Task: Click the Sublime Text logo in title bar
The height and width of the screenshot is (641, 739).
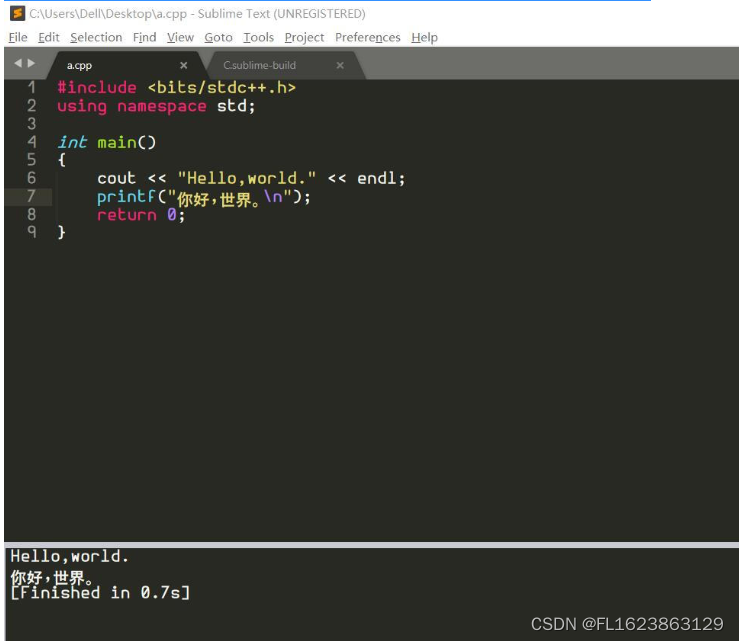Action: click(x=17, y=13)
